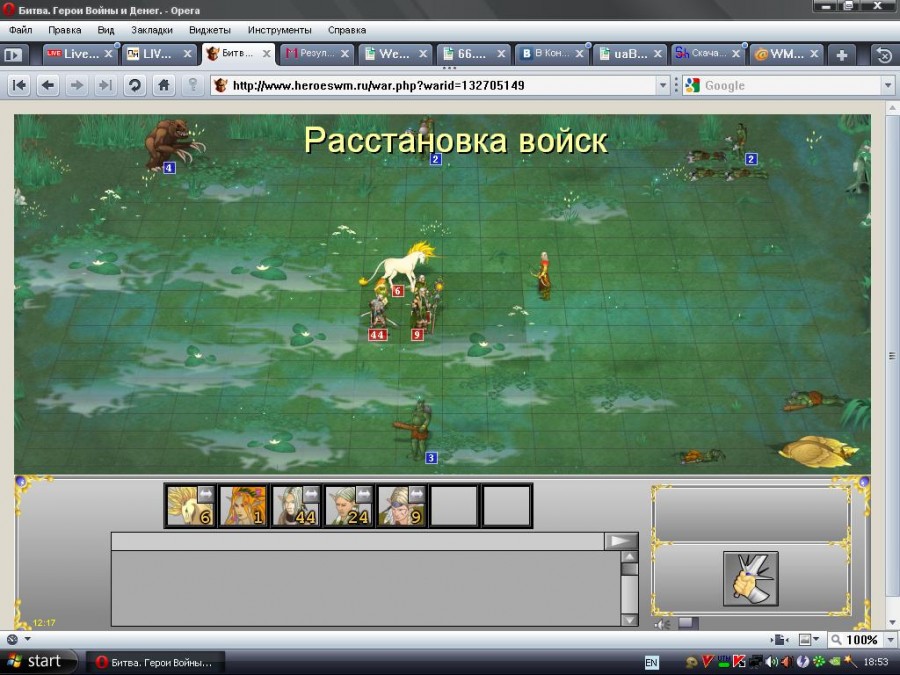The image size is (900, 675).
Task: Click chat scrollbar up arrow
Action: [630, 557]
